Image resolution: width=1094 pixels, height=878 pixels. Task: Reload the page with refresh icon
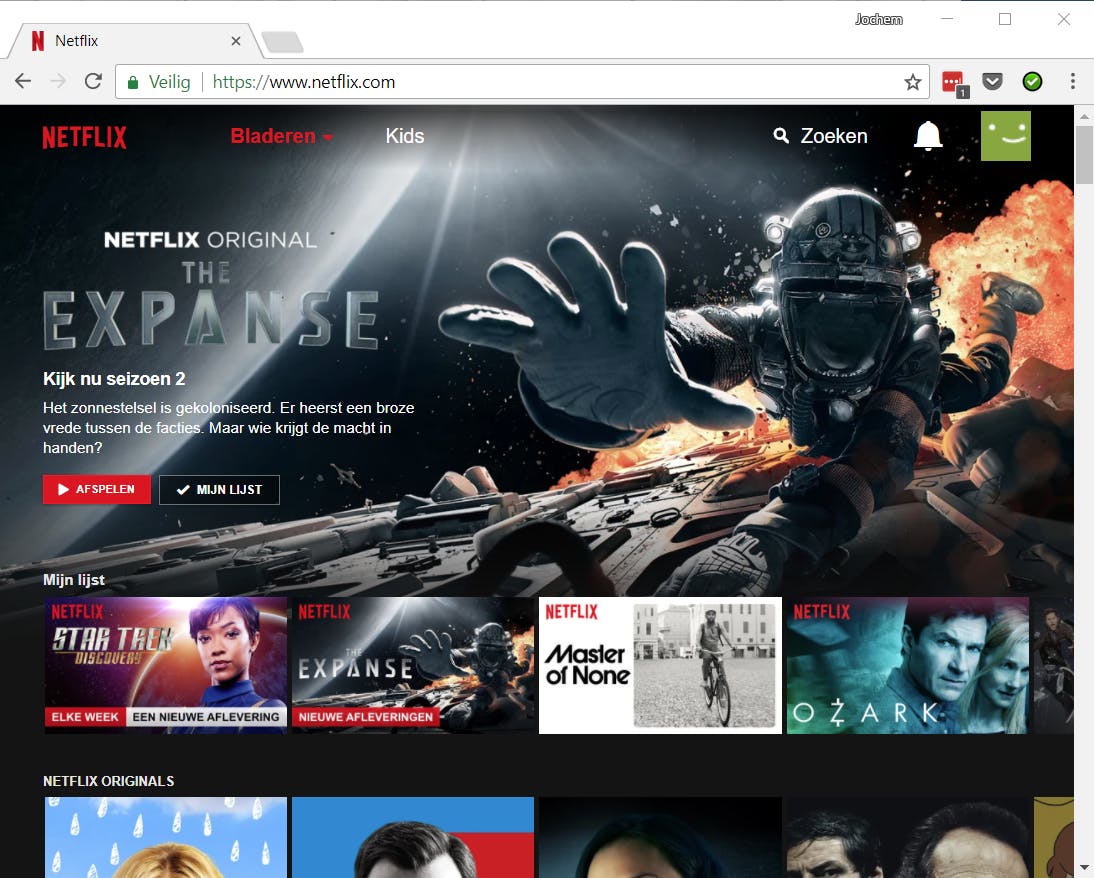click(93, 82)
